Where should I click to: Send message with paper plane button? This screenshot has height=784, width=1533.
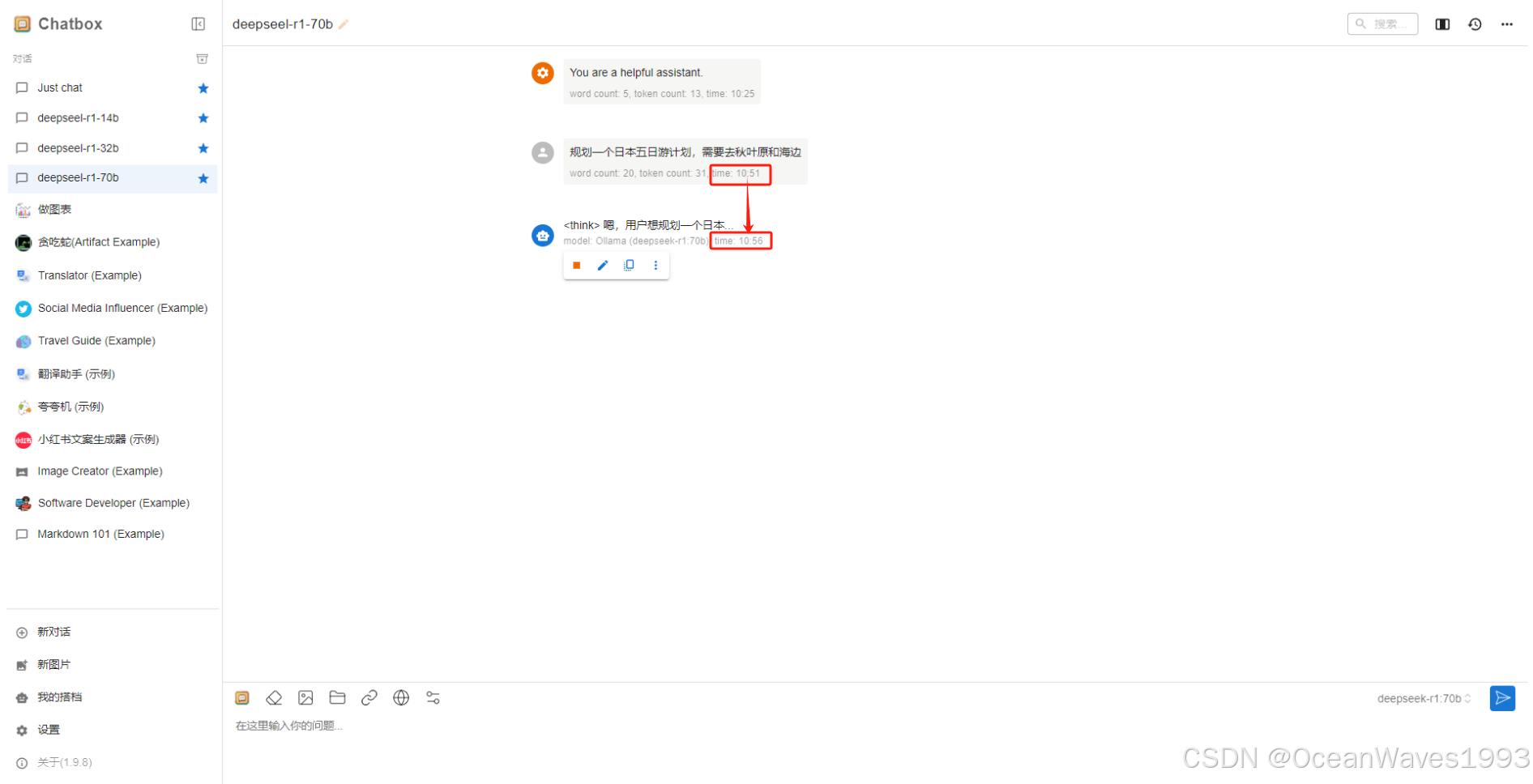(1502, 698)
